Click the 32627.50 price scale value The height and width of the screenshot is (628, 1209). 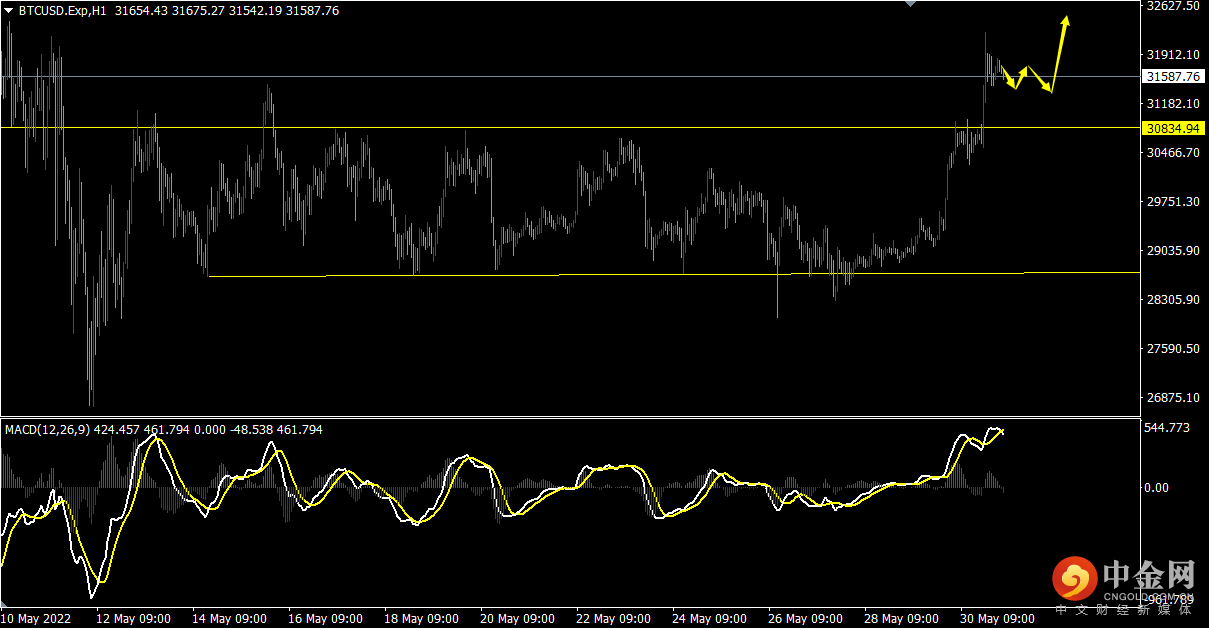click(x=1174, y=5)
